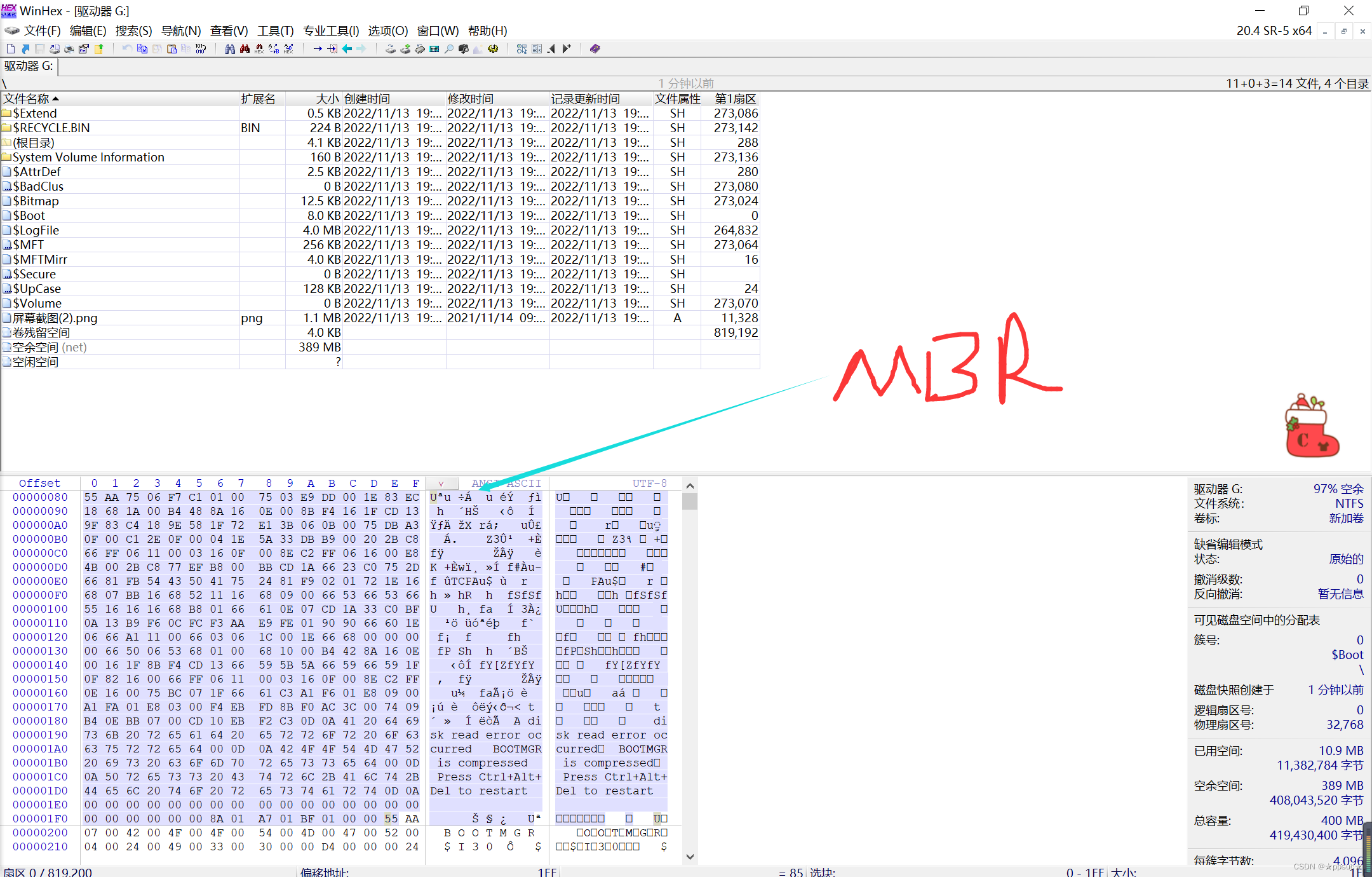
Task: Sort by 第1扇区 column header
Action: click(x=730, y=99)
